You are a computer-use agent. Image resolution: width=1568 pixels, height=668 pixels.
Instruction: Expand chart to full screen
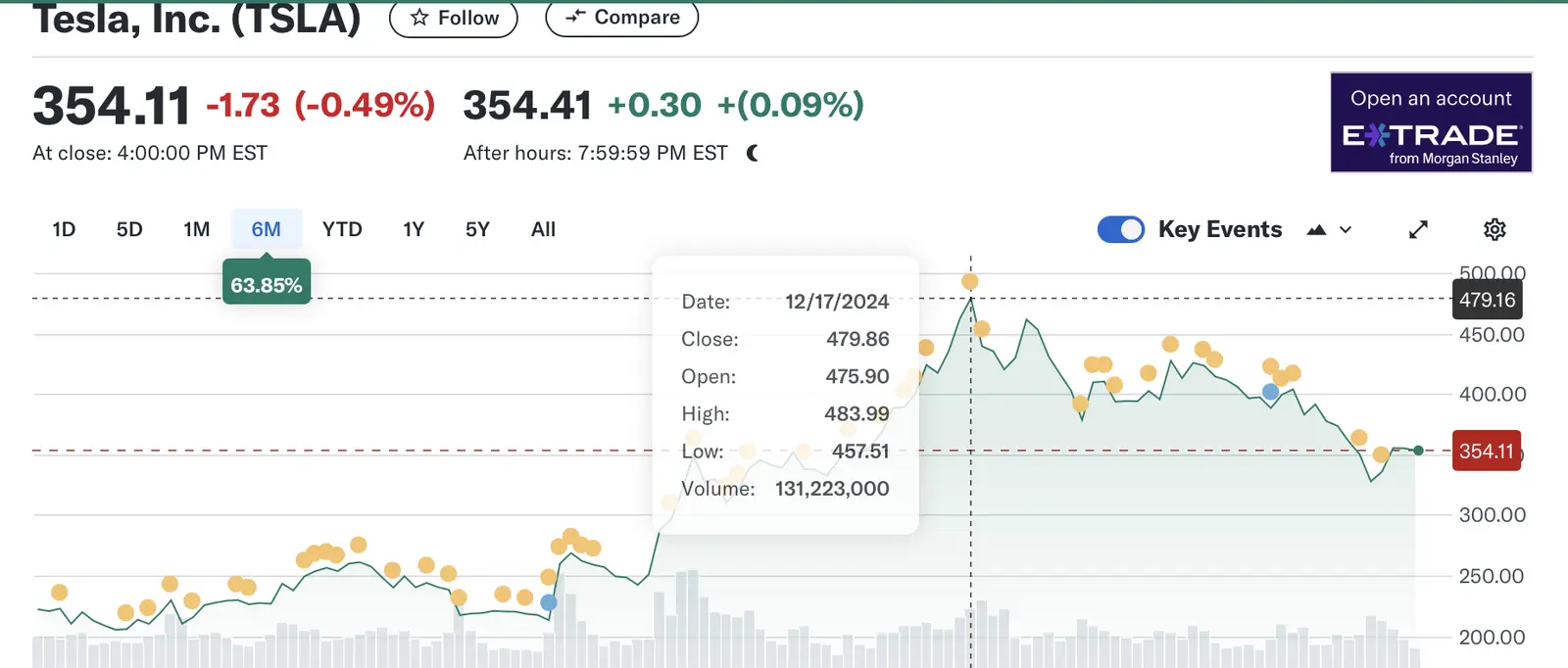click(1418, 229)
